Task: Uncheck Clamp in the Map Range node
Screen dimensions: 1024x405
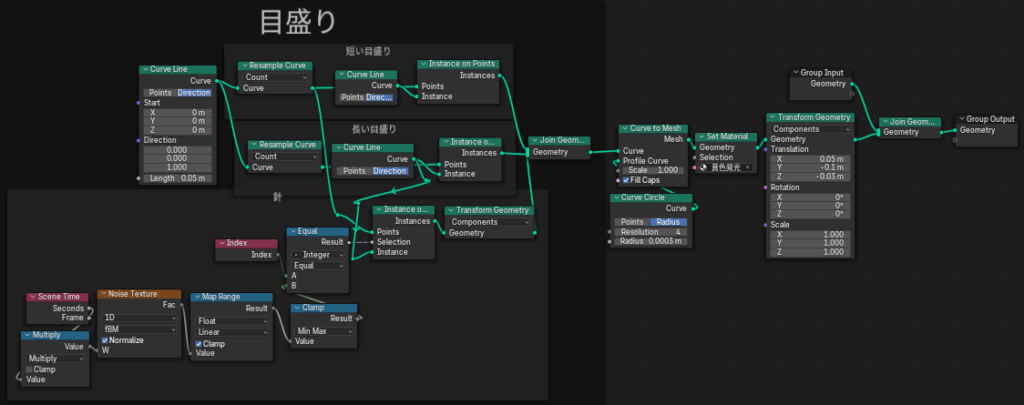Action: [x=200, y=343]
